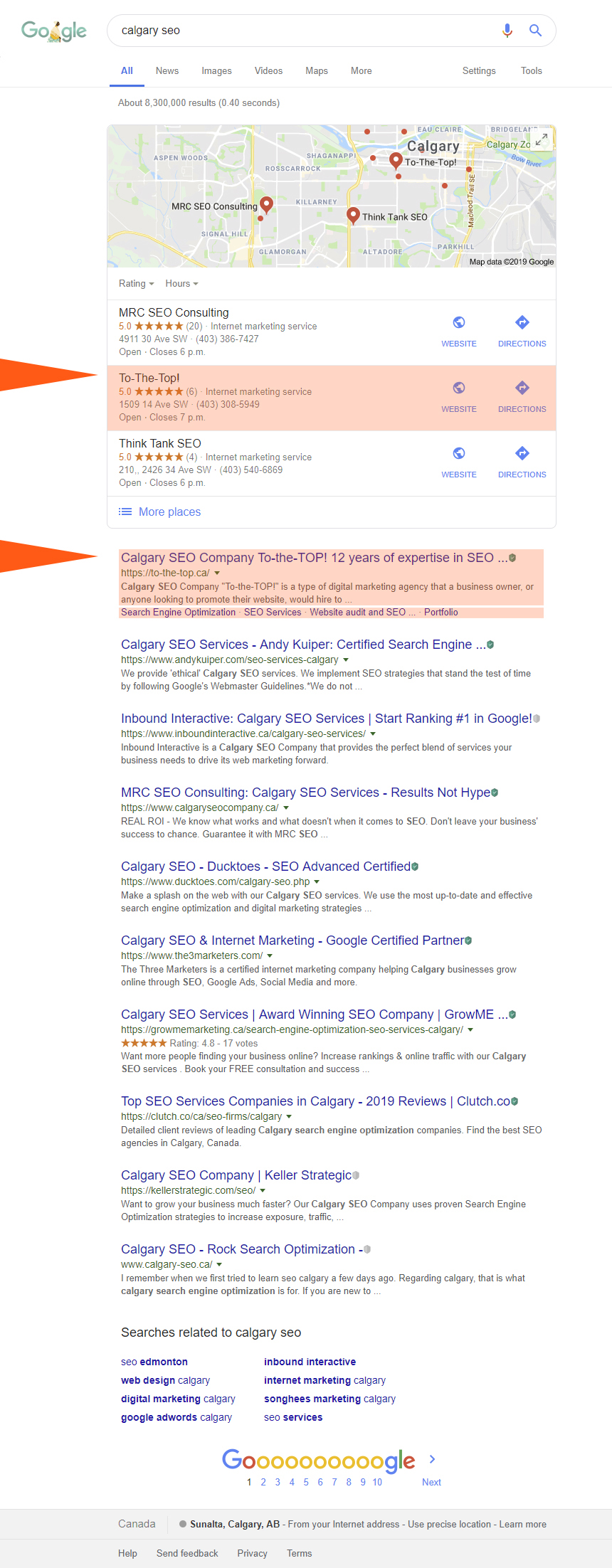Open the Hours filter dropdown

pos(181,283)
